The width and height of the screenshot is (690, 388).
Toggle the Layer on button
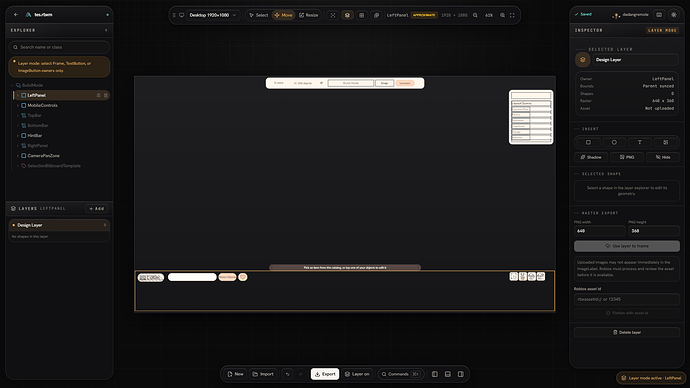pos(357,374)
